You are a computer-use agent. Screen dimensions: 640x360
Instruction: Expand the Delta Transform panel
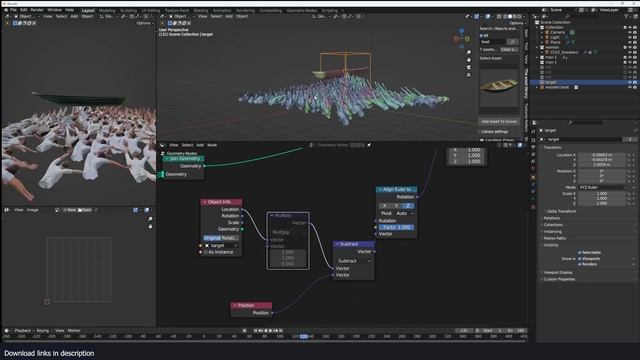[561, 211]
